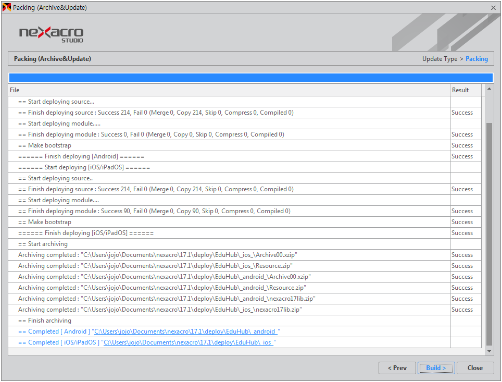Open the iOS/iPadOS deploy folder link
Image resolution: width=502 pixels, height=382 pixels.
(188, 342)
